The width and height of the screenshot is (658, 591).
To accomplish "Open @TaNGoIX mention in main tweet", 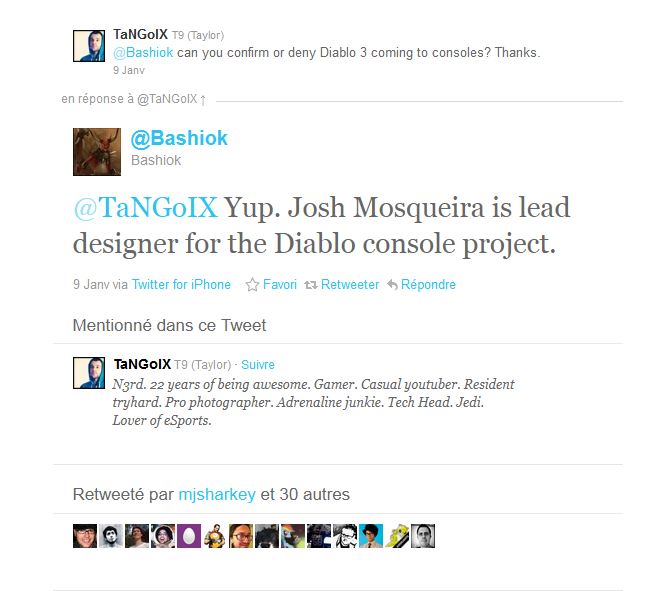I will tap(146, 207).
